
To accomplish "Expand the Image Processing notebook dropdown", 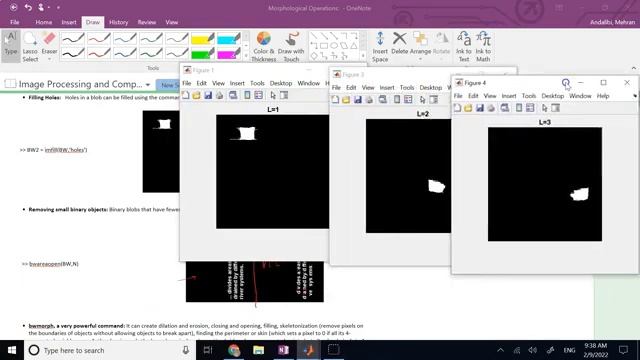I will [x=148, y=85].
